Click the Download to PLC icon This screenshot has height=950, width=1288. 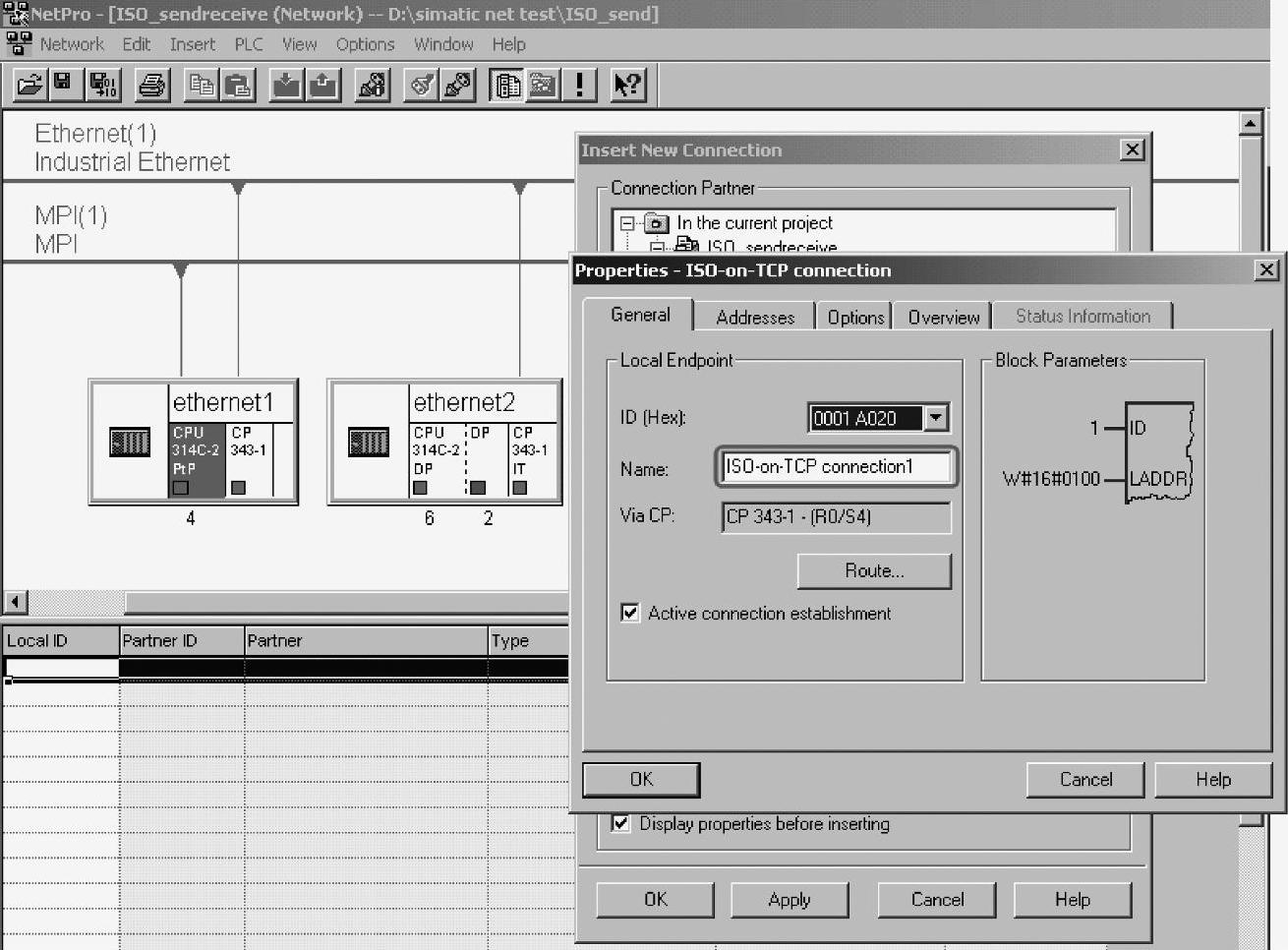tap(286, 85)
